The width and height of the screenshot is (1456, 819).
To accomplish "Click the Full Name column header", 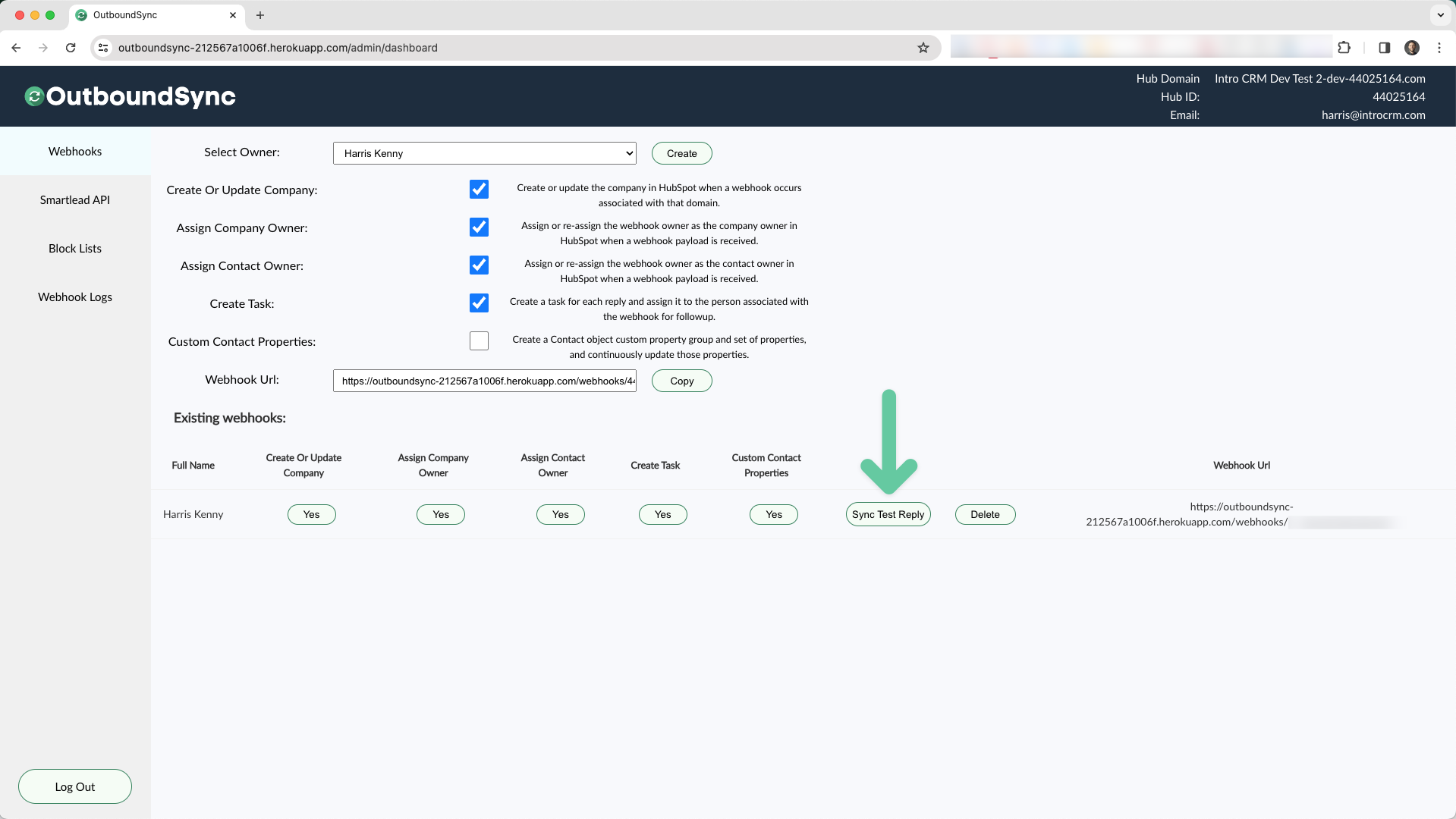I will (193, 466).
